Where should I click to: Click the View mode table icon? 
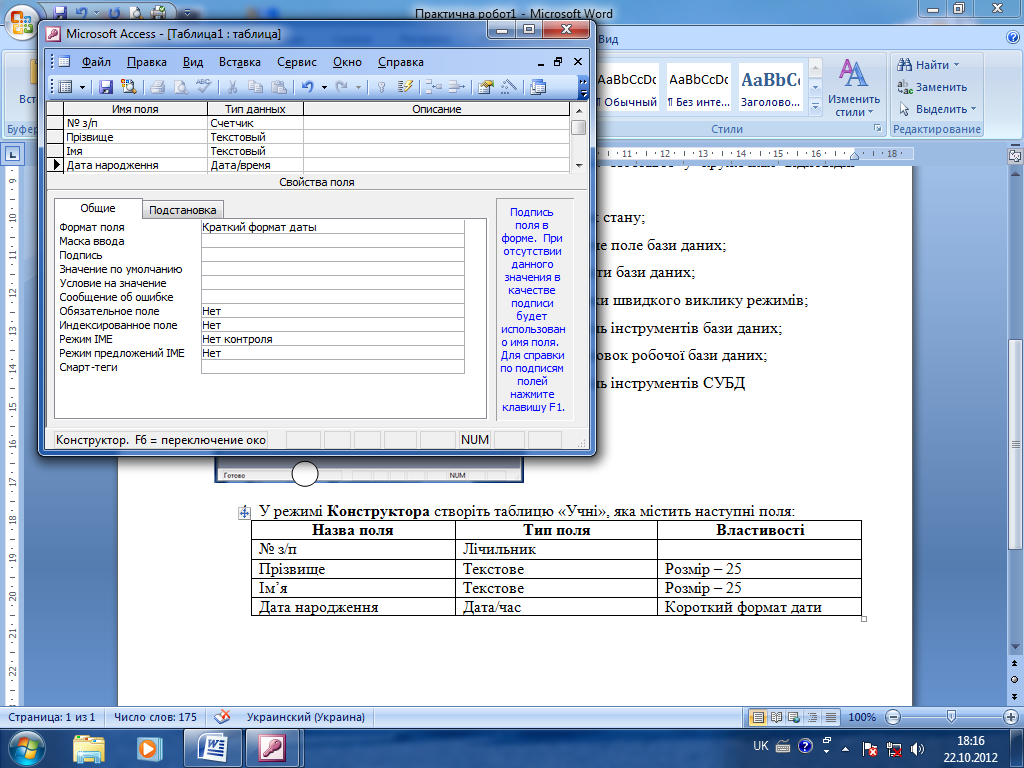tap(65, 87)
